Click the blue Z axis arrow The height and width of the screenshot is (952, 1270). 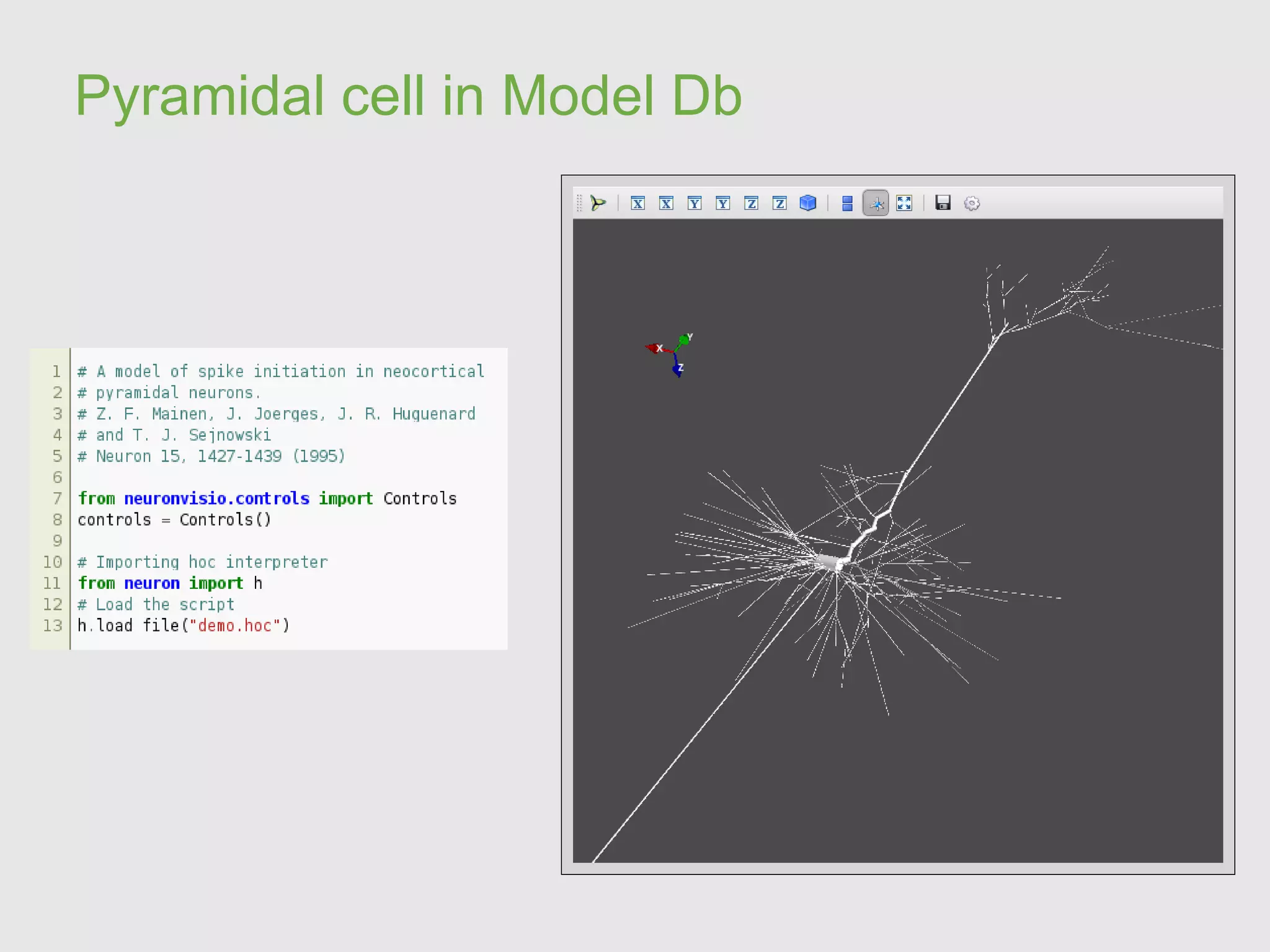678,369
